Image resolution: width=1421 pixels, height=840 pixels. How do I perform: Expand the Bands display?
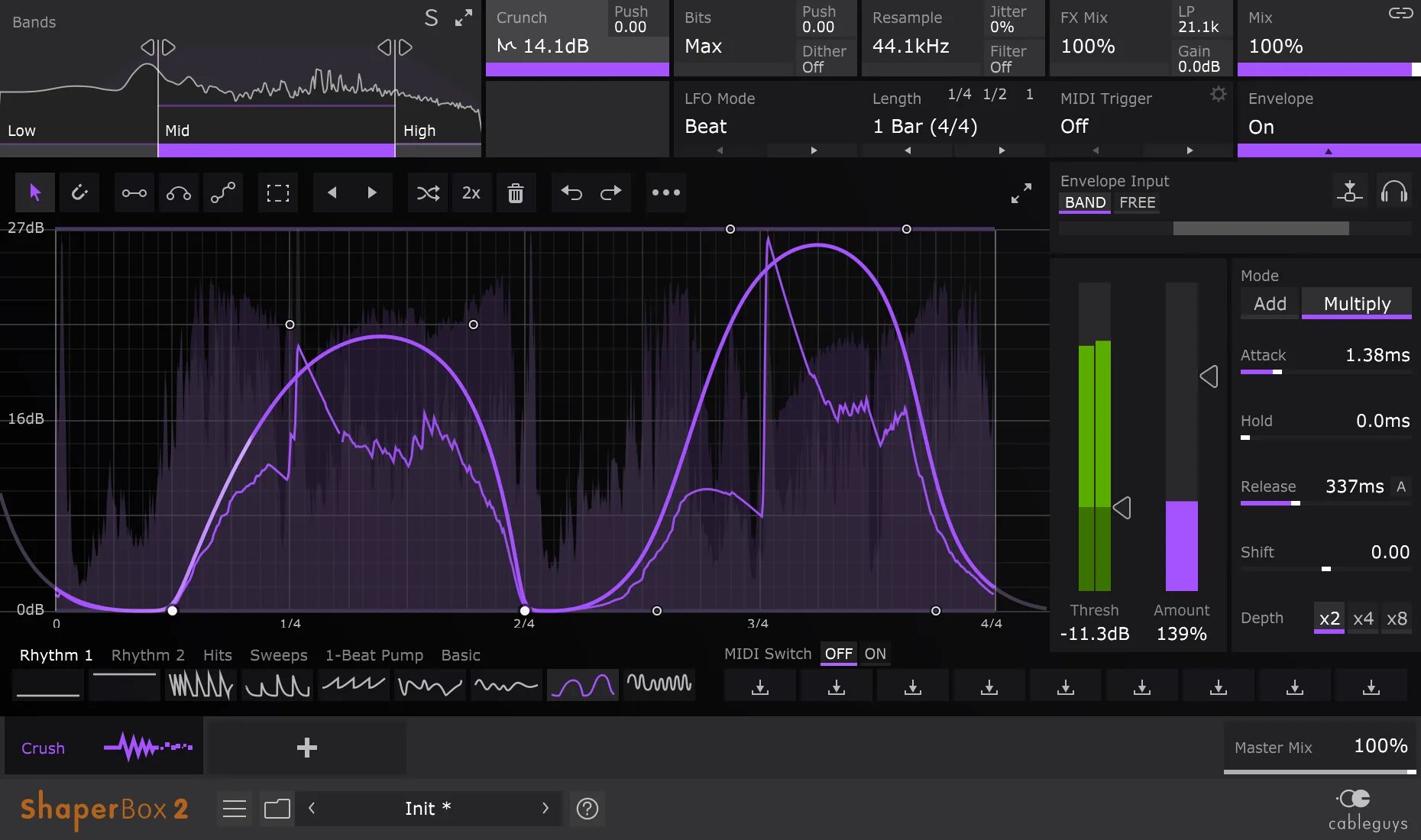click(464, 18)
